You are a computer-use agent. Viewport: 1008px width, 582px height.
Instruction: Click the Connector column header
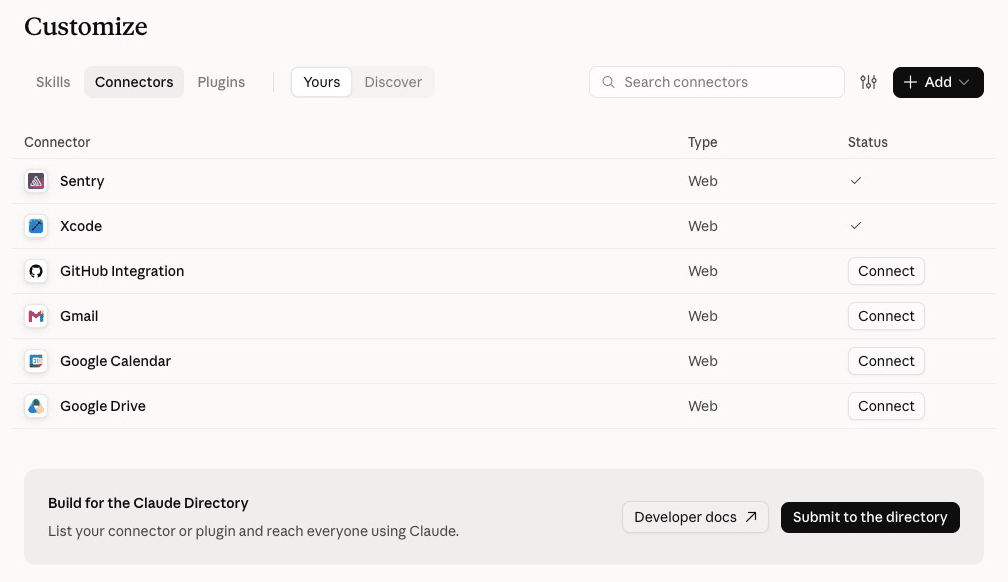point(57,142)
